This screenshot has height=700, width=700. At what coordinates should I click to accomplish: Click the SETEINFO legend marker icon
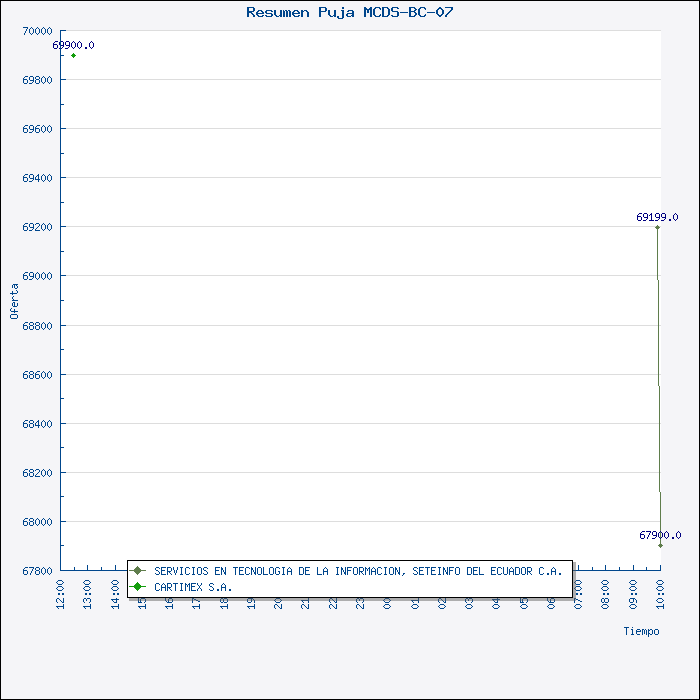[x=138, y=571]
